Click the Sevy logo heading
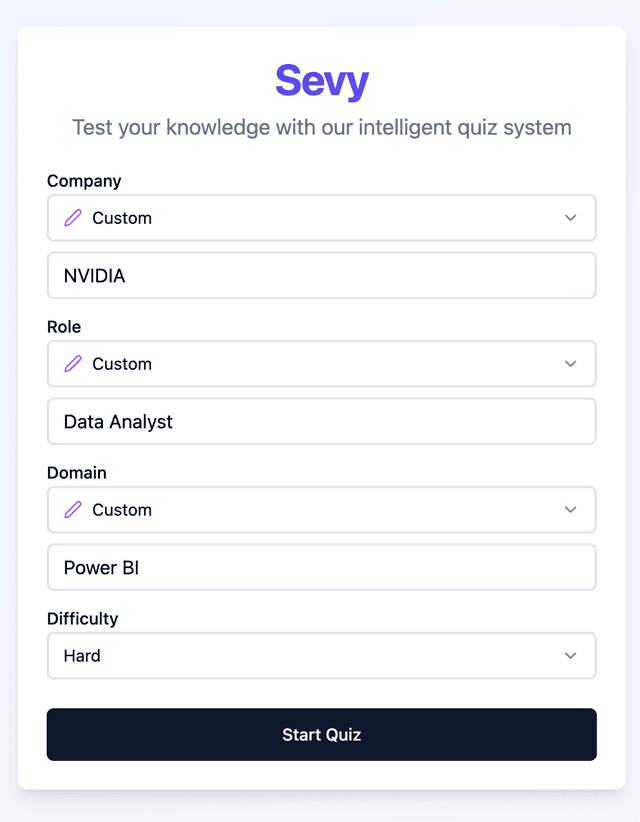 (x=320, y=82)
